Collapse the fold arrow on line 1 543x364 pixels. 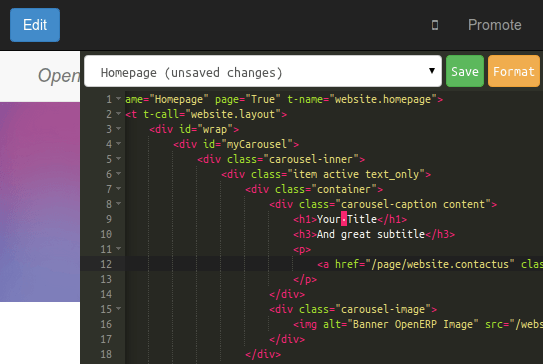(118, 99)
